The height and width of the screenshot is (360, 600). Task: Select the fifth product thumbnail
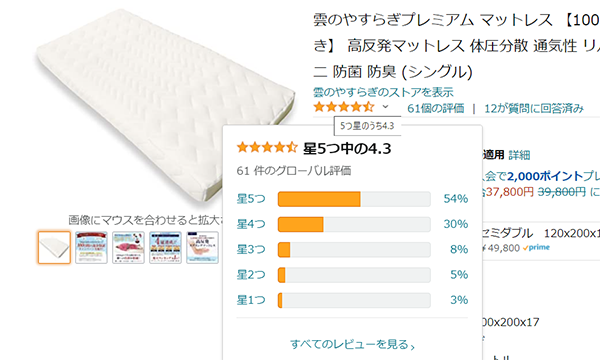202,248
